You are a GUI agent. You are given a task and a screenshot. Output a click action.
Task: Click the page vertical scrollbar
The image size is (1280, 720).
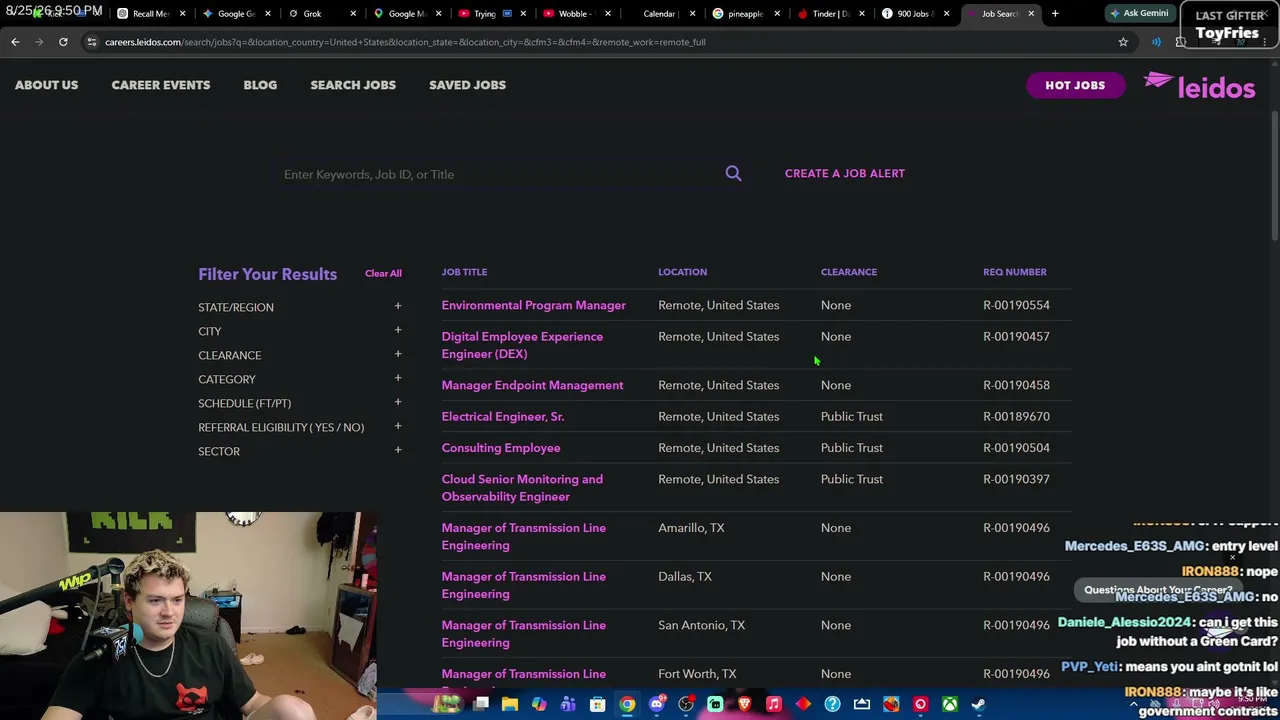[1274, 175]
